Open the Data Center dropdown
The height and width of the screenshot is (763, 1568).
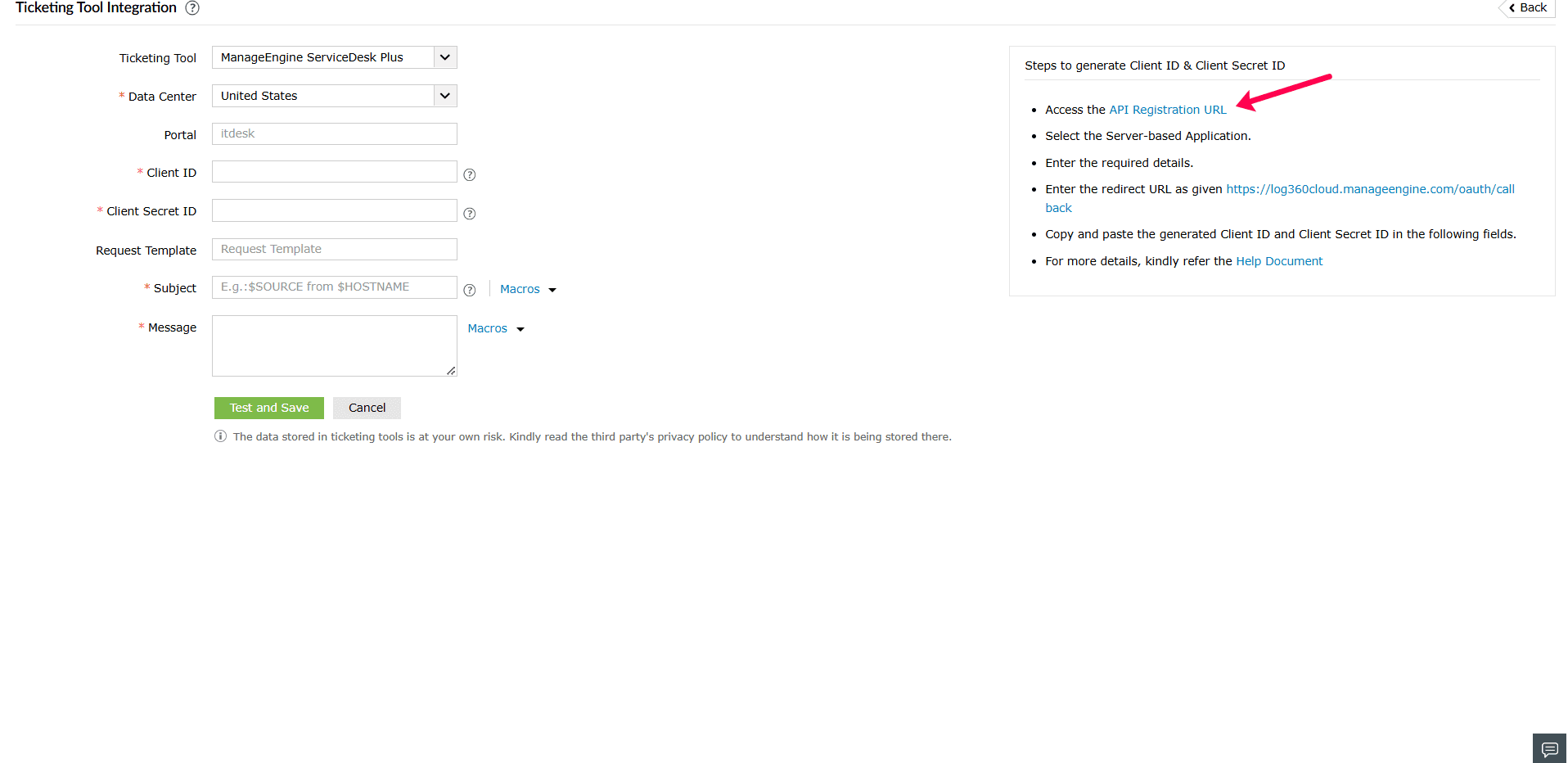coord(335,96)
